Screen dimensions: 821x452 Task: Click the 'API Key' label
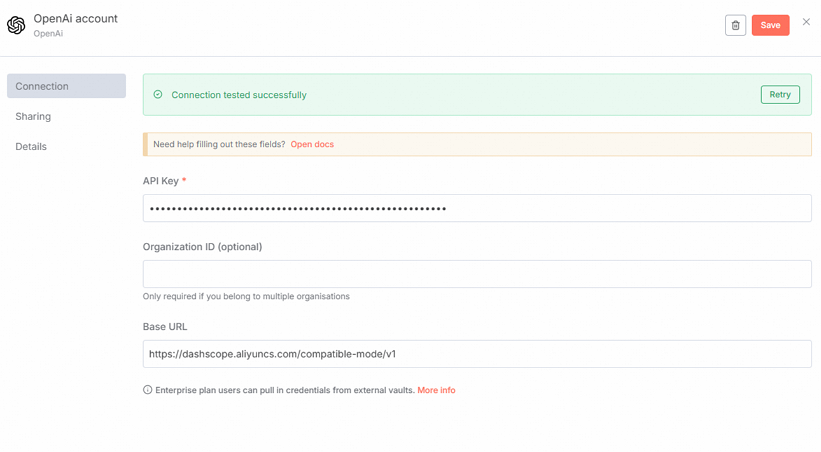(x=161, y=181)
